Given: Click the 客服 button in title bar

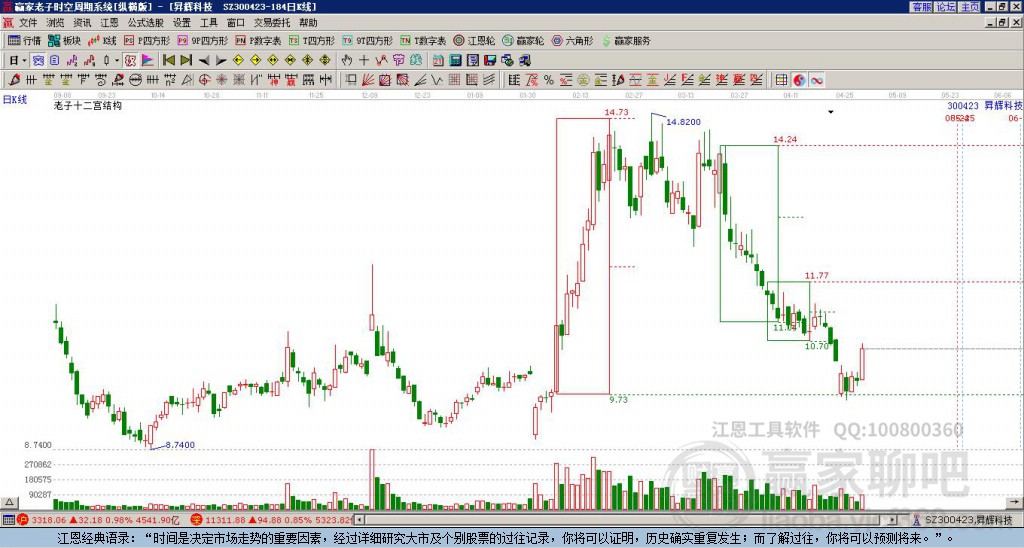Looking at the screenshot, I should [922, 7].
